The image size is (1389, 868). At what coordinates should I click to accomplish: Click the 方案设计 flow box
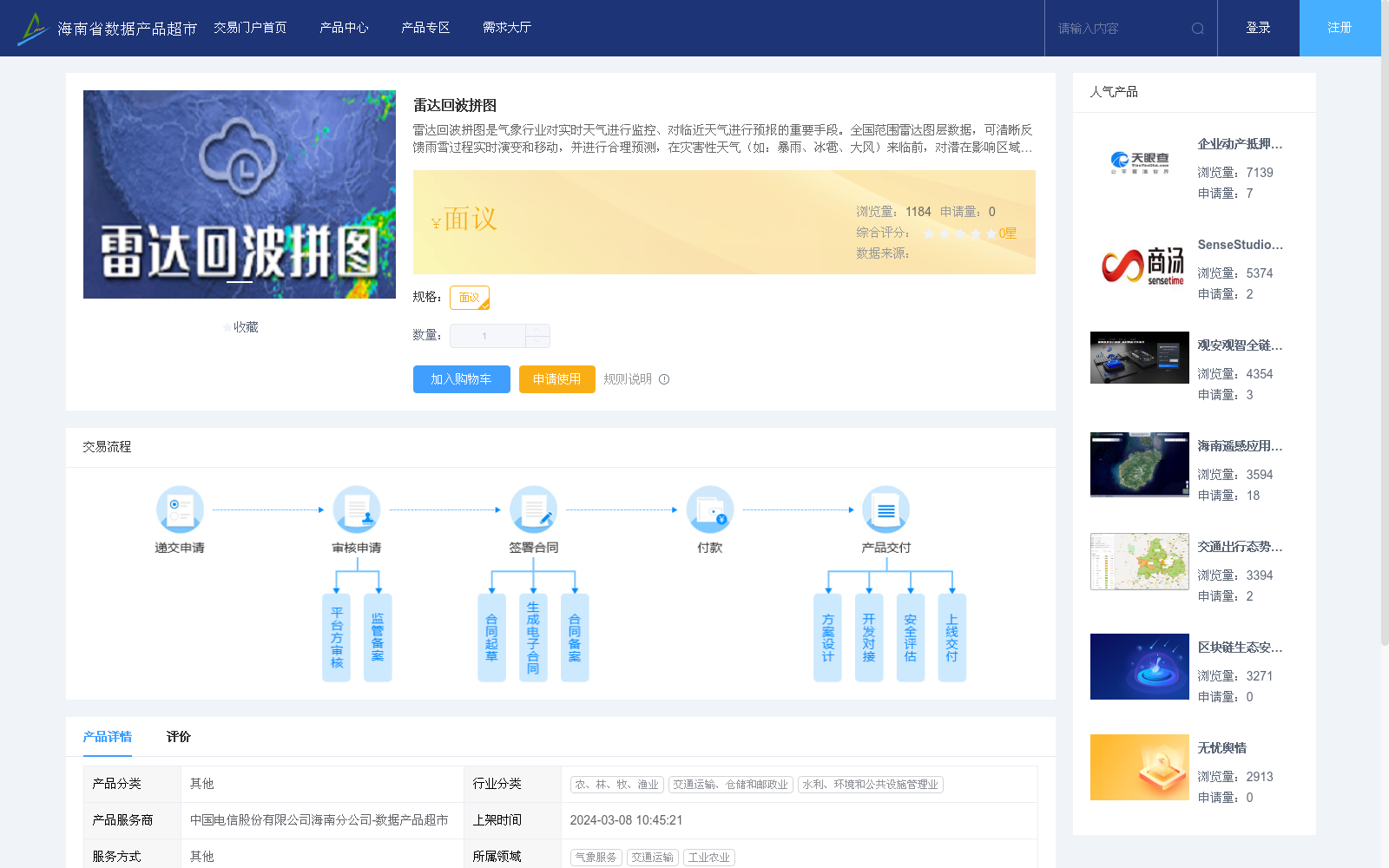(827, 638)
